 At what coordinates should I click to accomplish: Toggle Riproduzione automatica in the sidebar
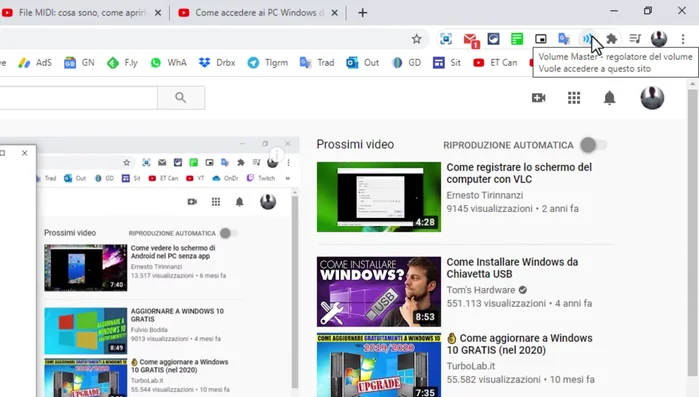tap(593, 145)
